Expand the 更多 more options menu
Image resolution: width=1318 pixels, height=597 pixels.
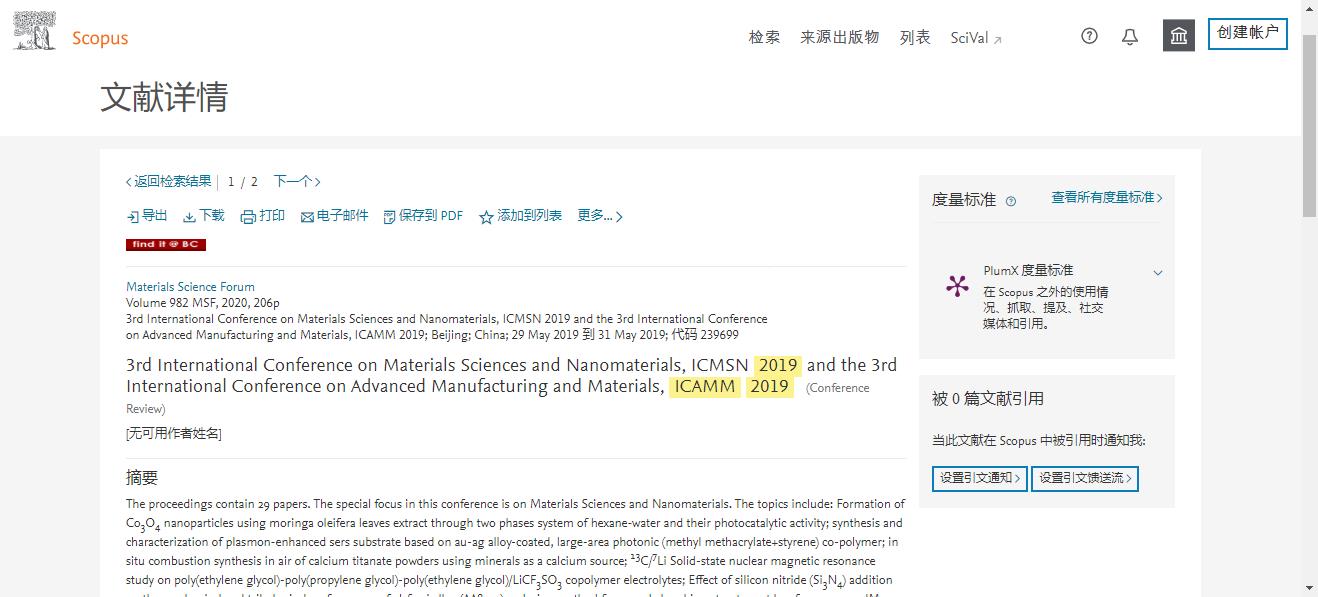pos(600,216)
